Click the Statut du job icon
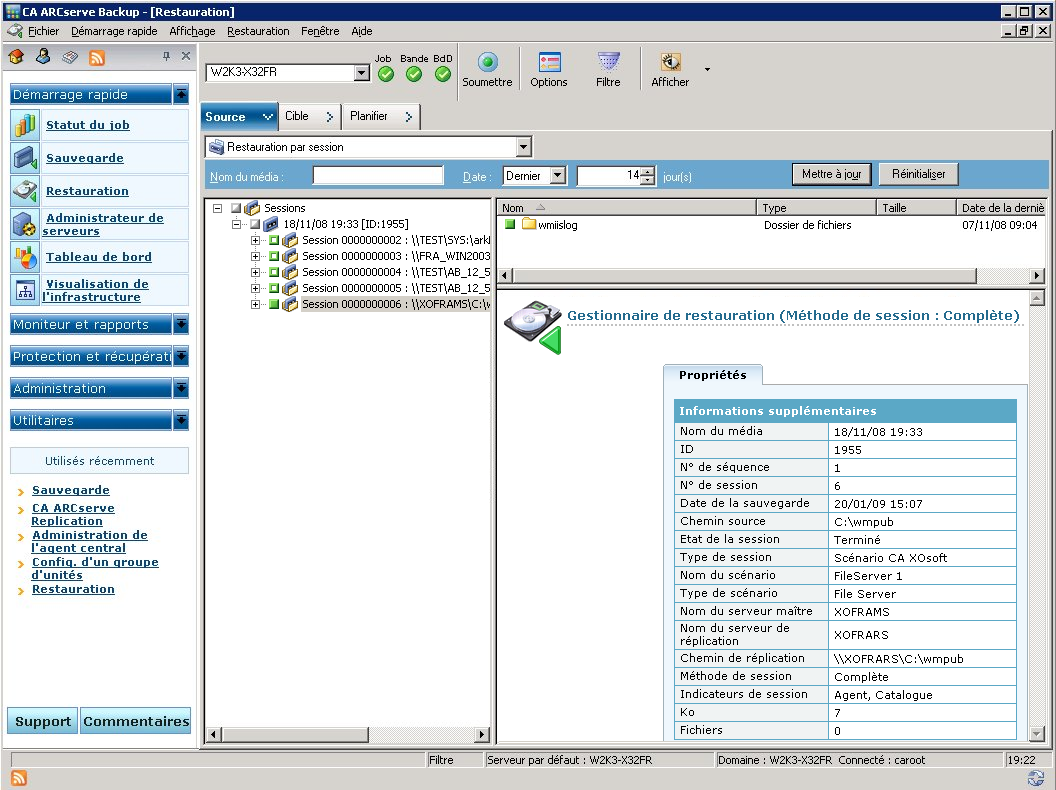Screen dimensions: 1056x790 26,125
